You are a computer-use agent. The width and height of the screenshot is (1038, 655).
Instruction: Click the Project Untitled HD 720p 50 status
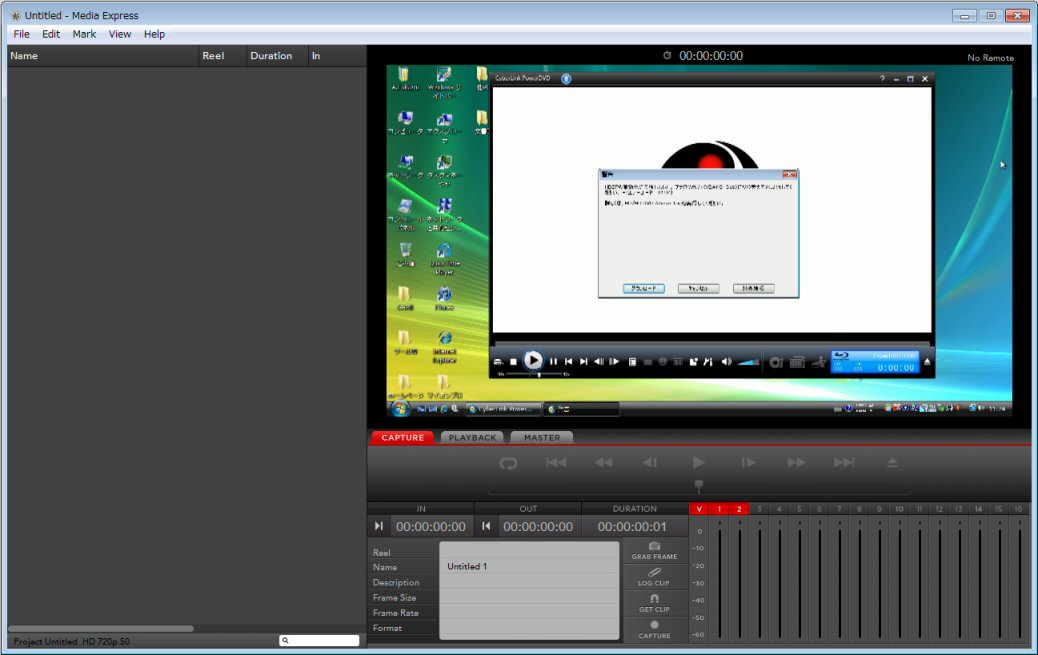tap(71, 641)
